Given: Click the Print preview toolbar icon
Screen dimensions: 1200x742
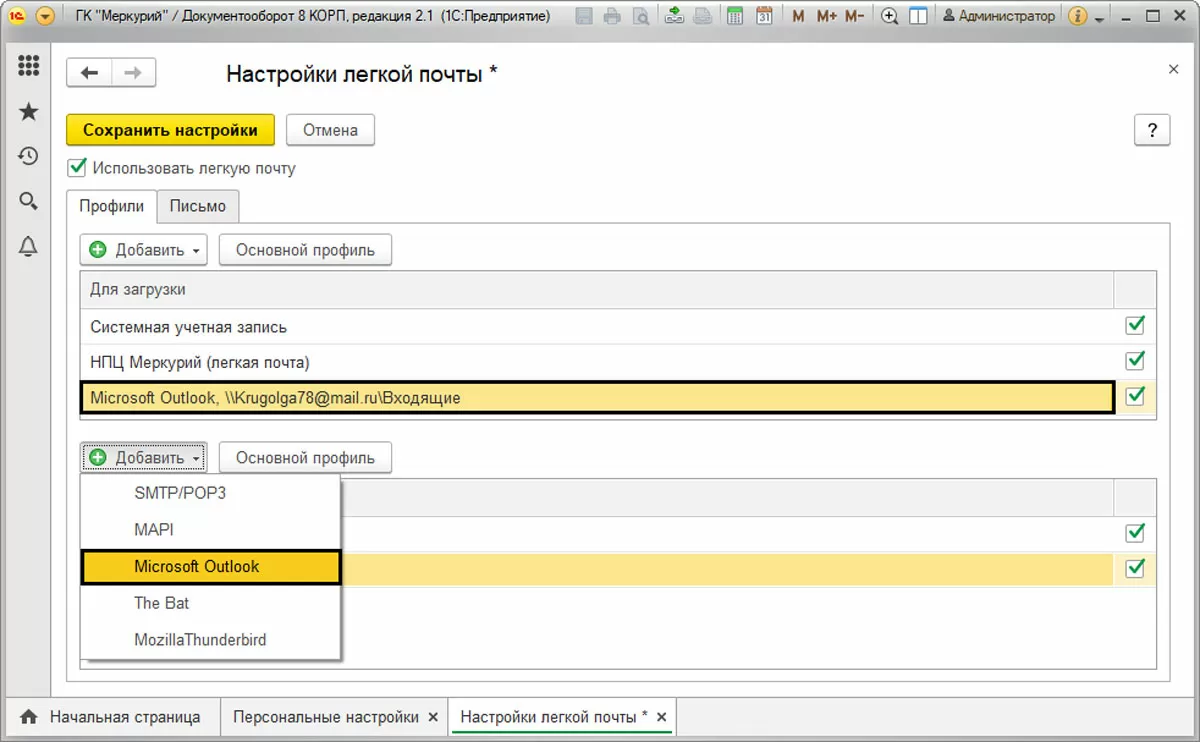Looking at the screenshot, I should 640,16.
